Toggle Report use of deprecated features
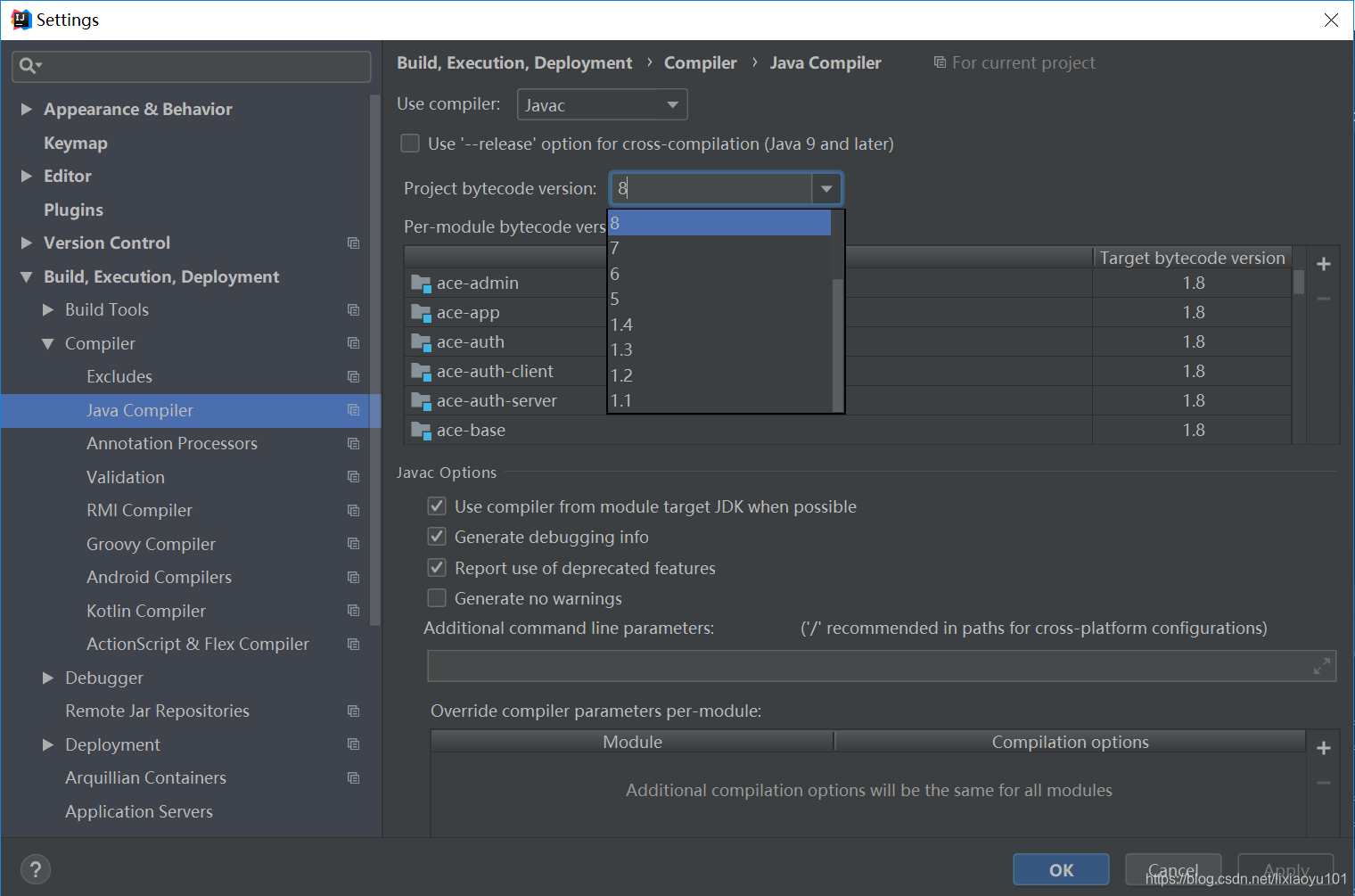 click(437, 568)
